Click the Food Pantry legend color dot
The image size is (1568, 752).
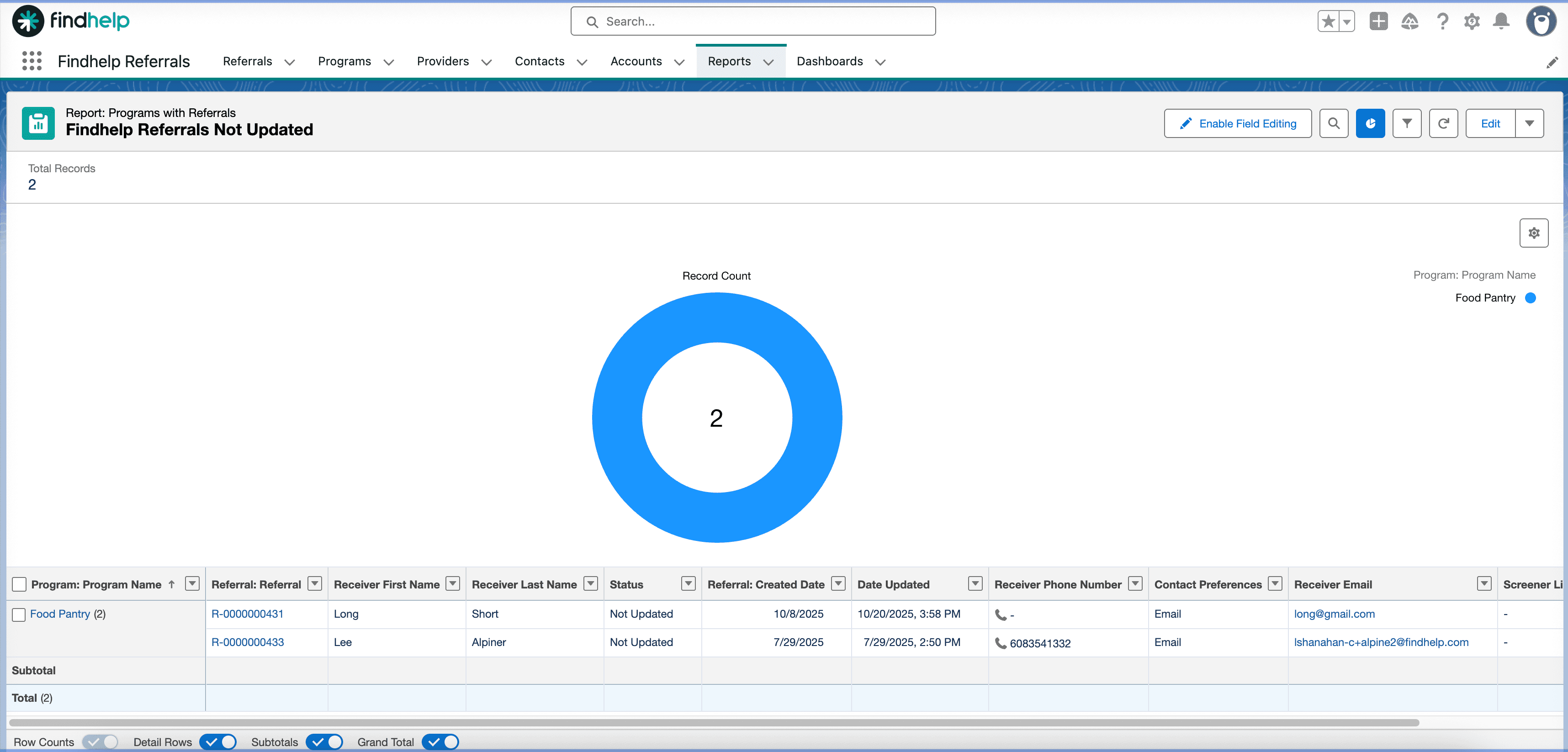click(1530, 298)
